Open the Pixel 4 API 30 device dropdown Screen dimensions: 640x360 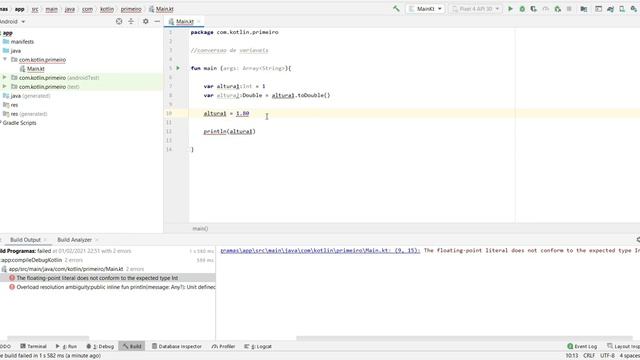click(476, 9)
